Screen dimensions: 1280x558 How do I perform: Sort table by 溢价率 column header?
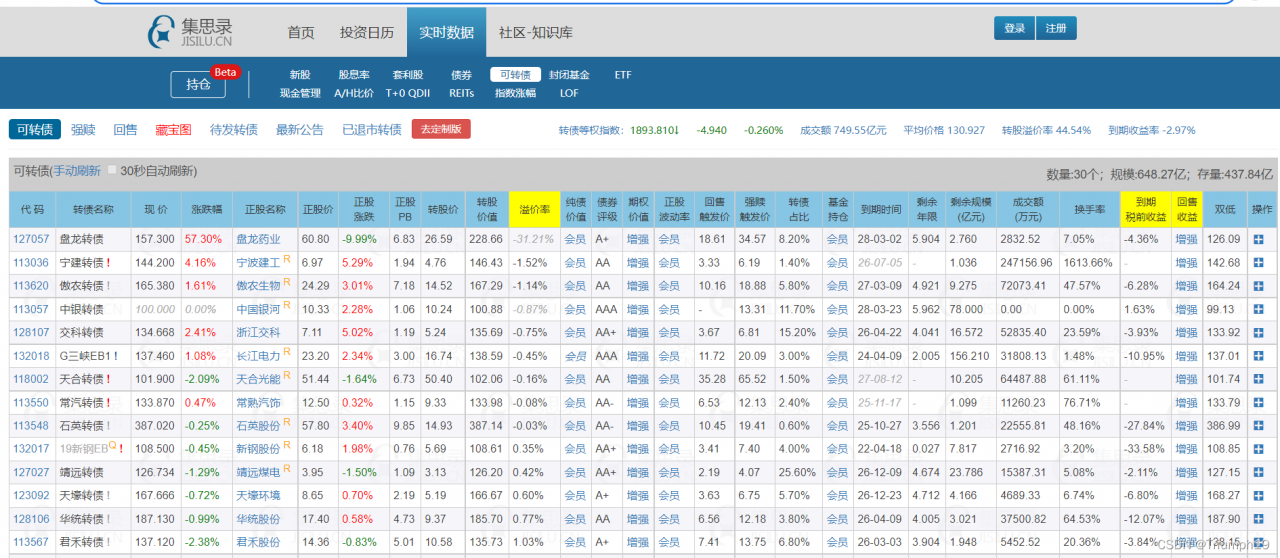pos(534,210)
